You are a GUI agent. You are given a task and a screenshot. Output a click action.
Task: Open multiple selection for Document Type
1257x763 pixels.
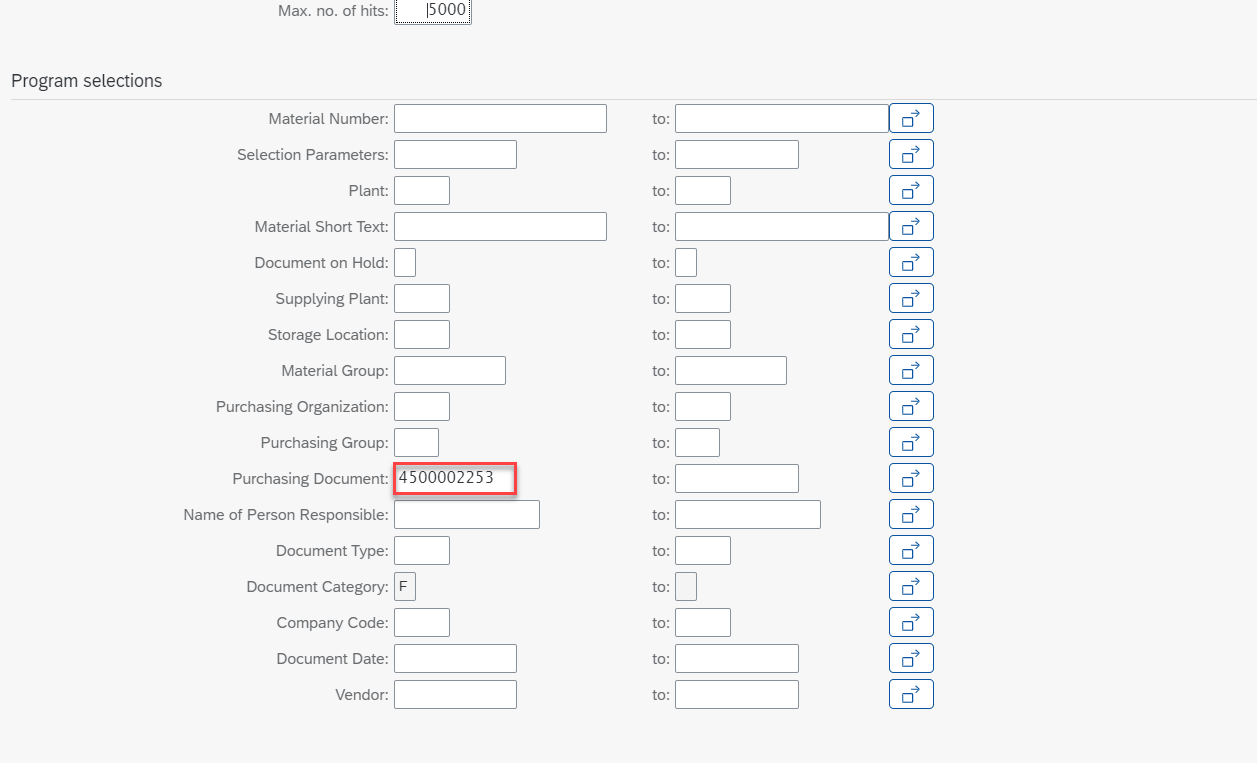coord(911,550)
